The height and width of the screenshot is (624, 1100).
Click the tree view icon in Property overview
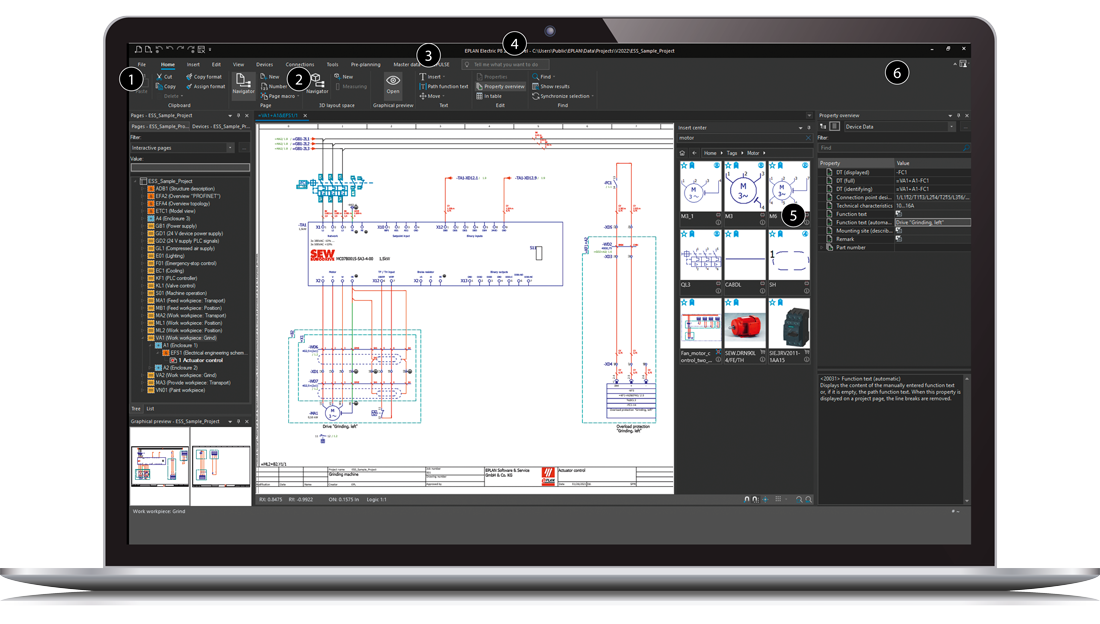(x=824, y=126)
